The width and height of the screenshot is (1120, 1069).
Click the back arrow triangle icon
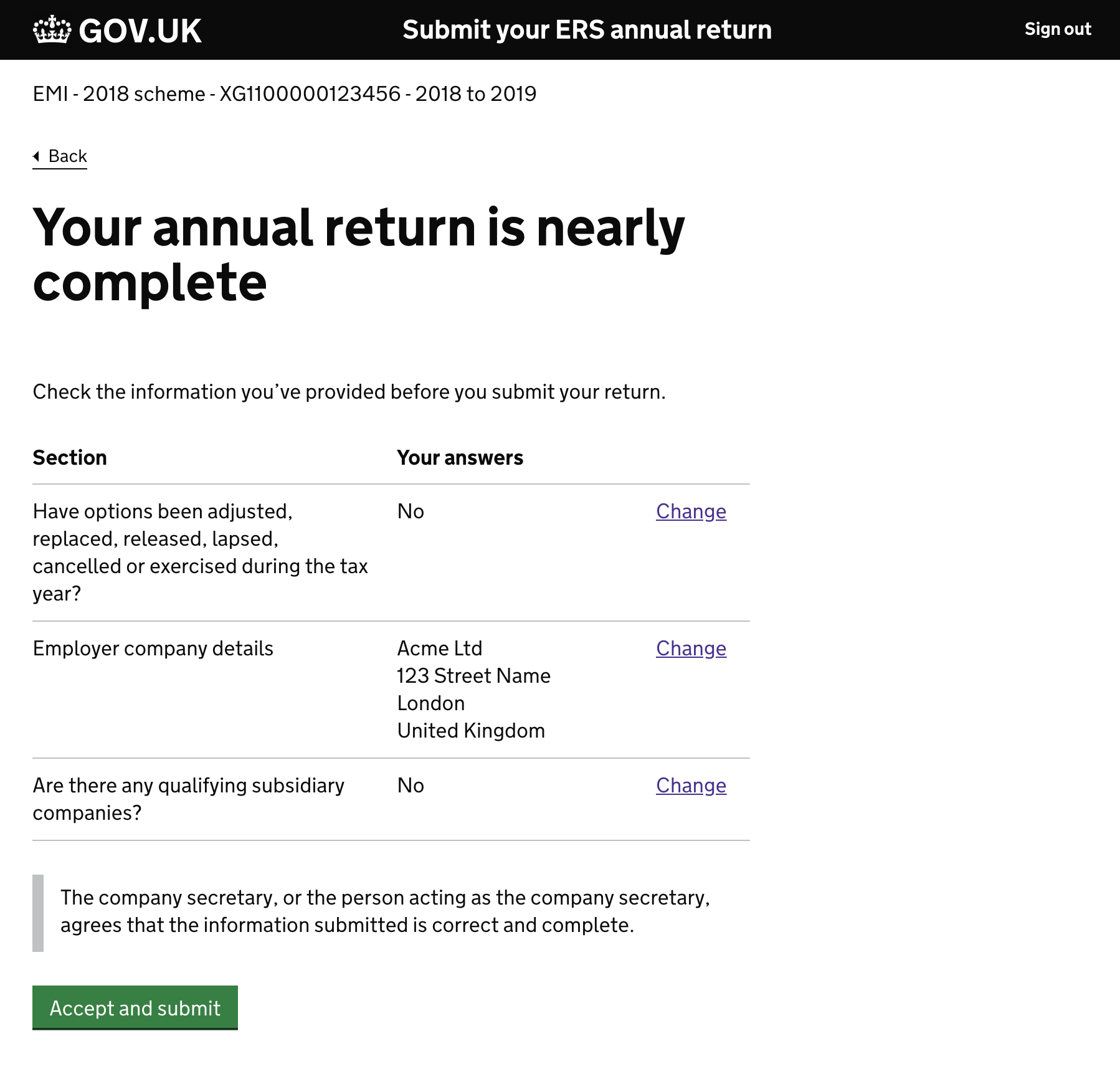pyautogui.click(x=36, y=156)
